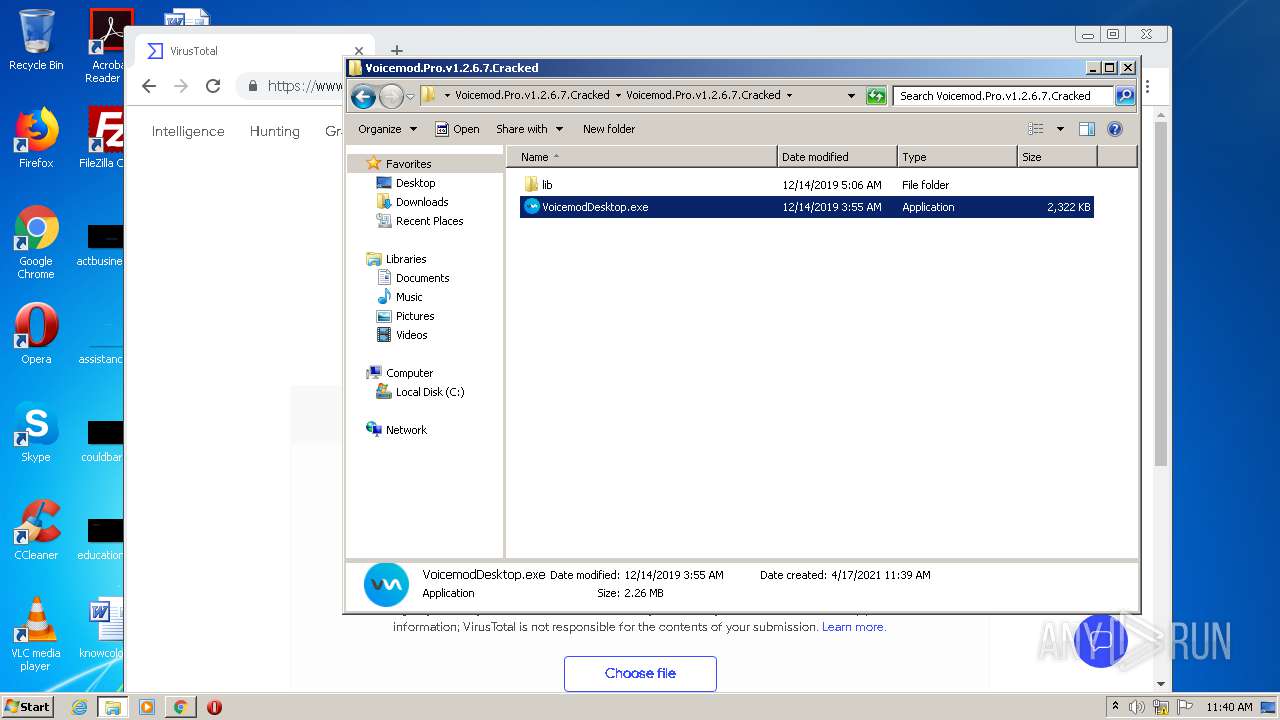This screenshot has height=720, width=1280.
Task: Close the VirusTotal Chrome tab
Action: point(359,51)
